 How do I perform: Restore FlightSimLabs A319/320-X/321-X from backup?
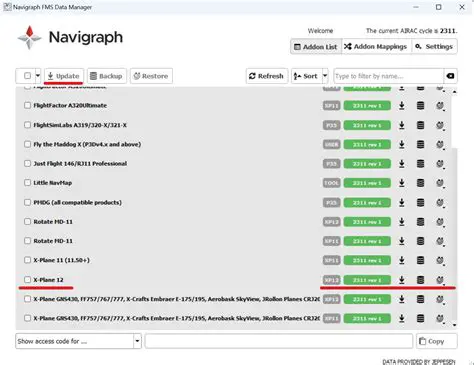[x=440, y=125]
